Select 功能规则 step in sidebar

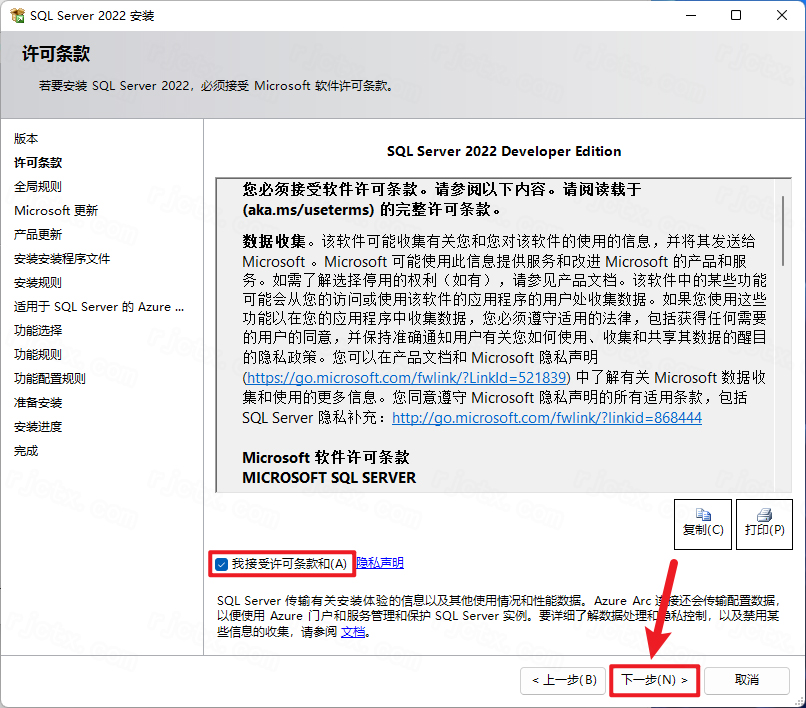[x=38, y=354]
